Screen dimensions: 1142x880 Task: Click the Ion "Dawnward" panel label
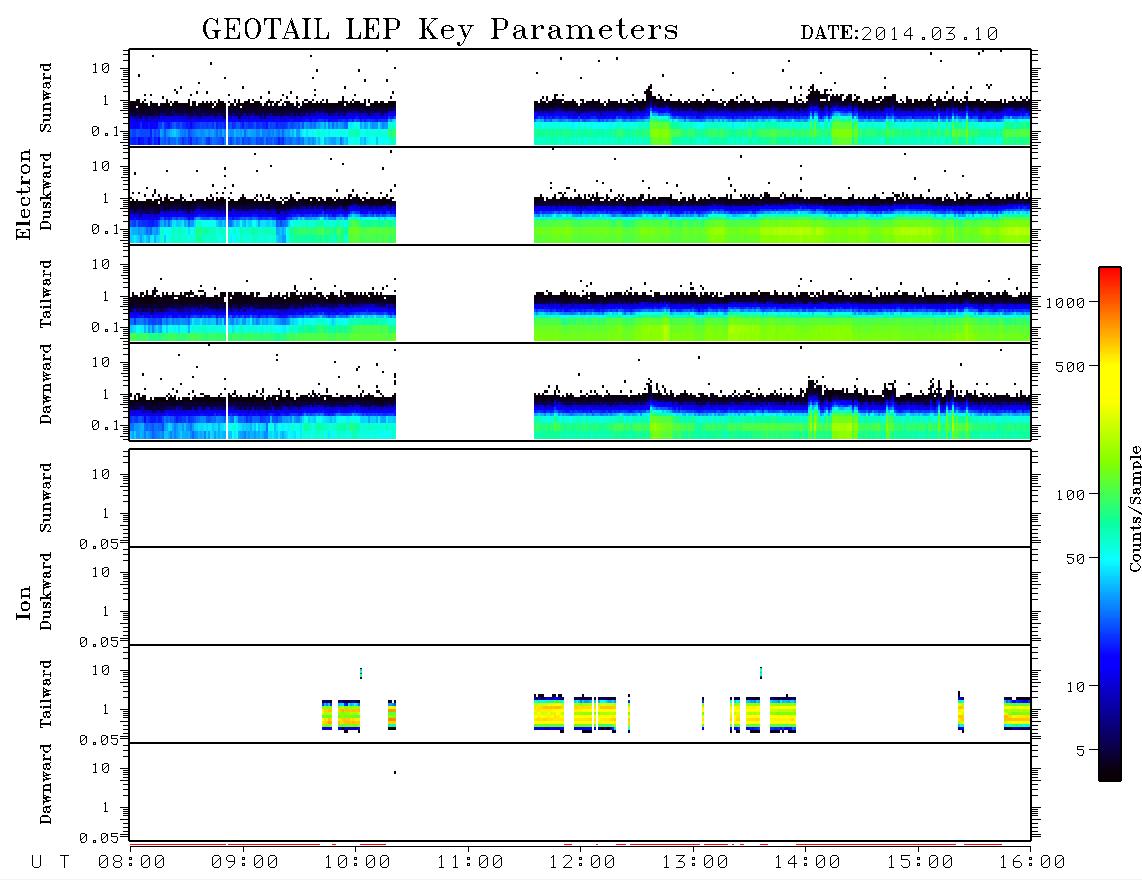click(46, 784)
